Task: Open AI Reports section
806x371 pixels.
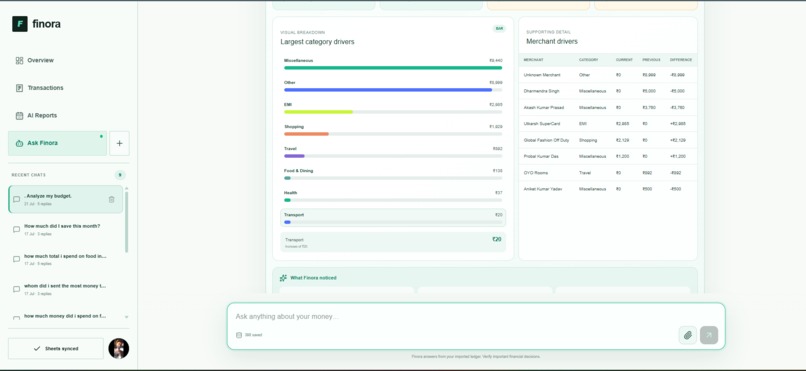Action: (68, 116)
